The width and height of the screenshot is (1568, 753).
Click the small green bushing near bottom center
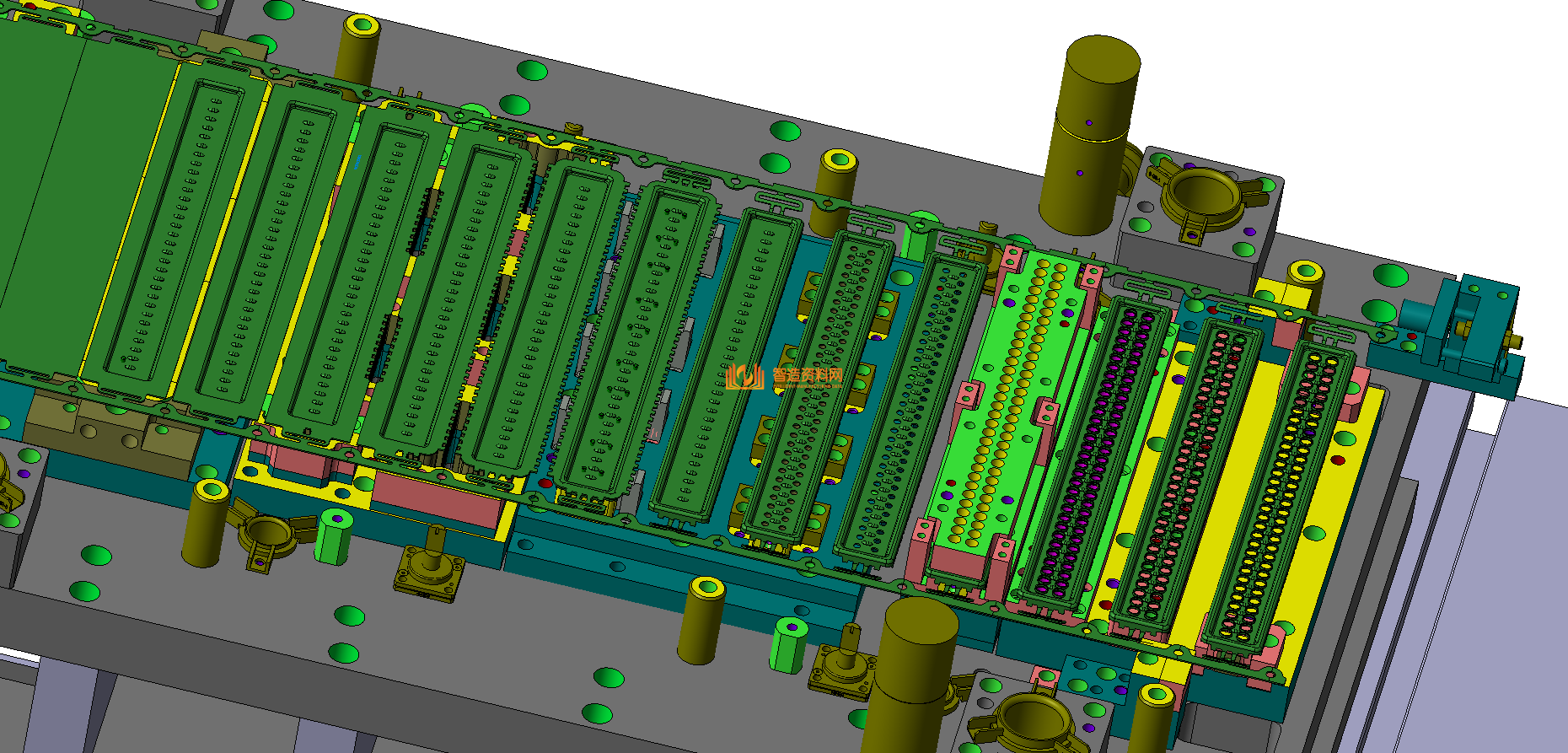click(788, 645)
